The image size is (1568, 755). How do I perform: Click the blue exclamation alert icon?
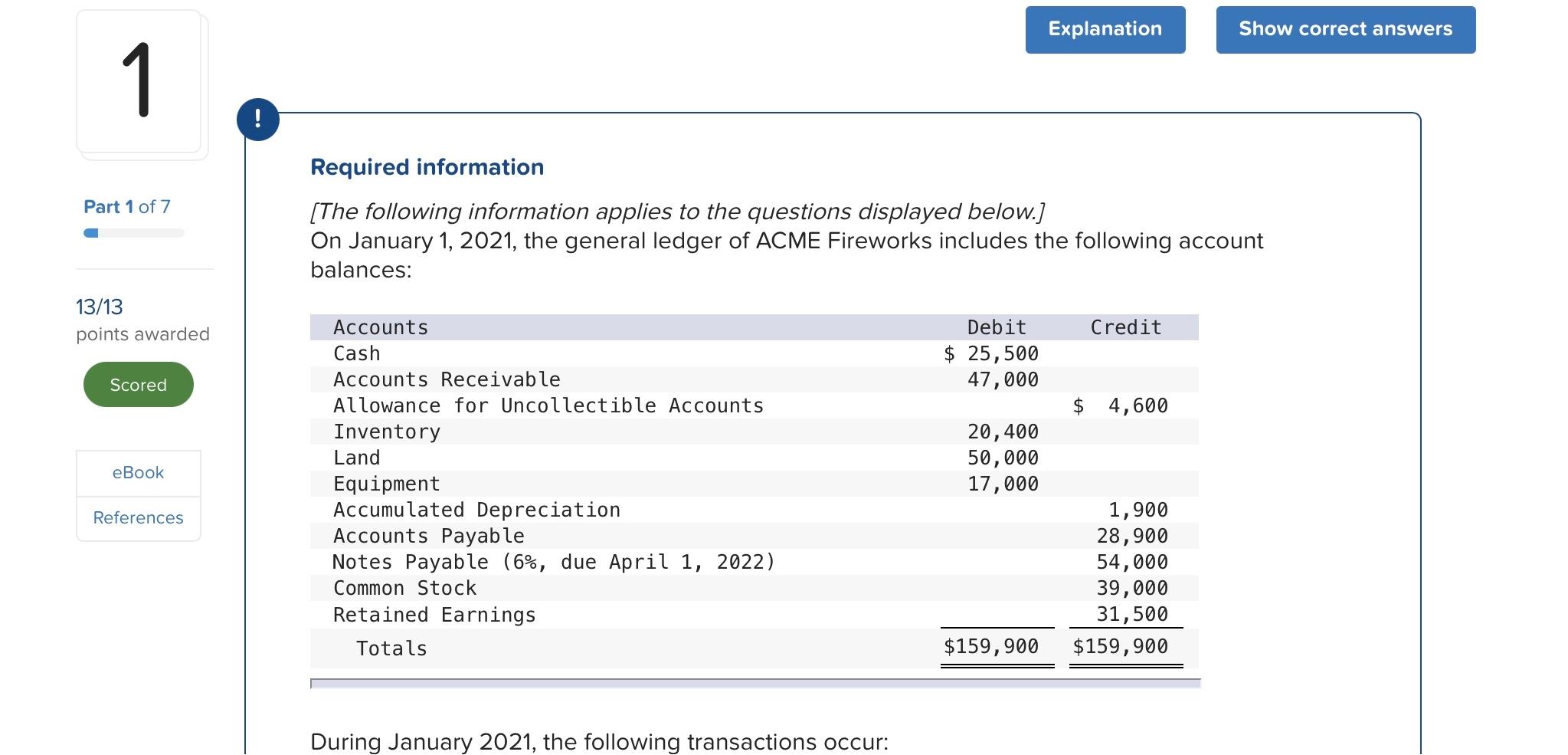[x=258, y=119]
